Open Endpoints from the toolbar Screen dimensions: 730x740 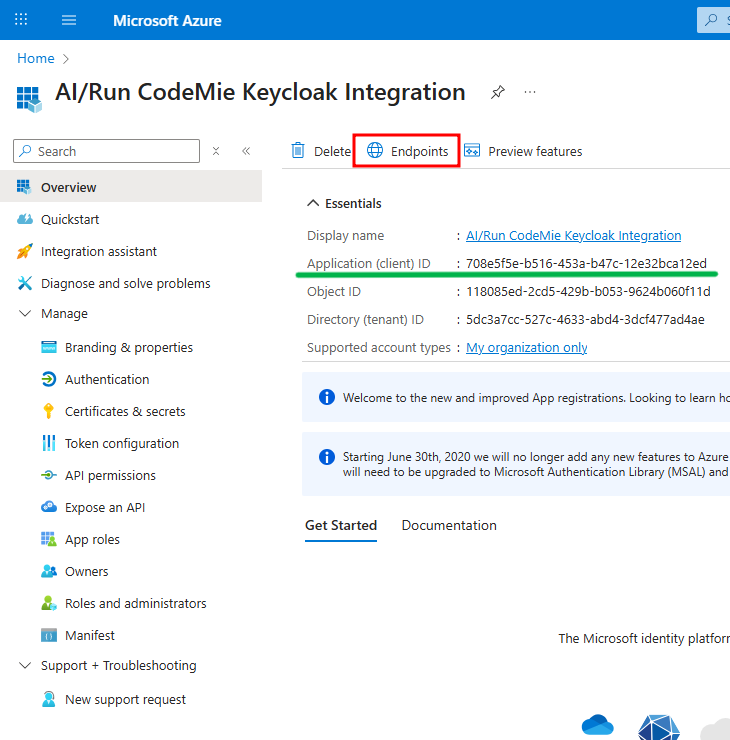(407, 151)
